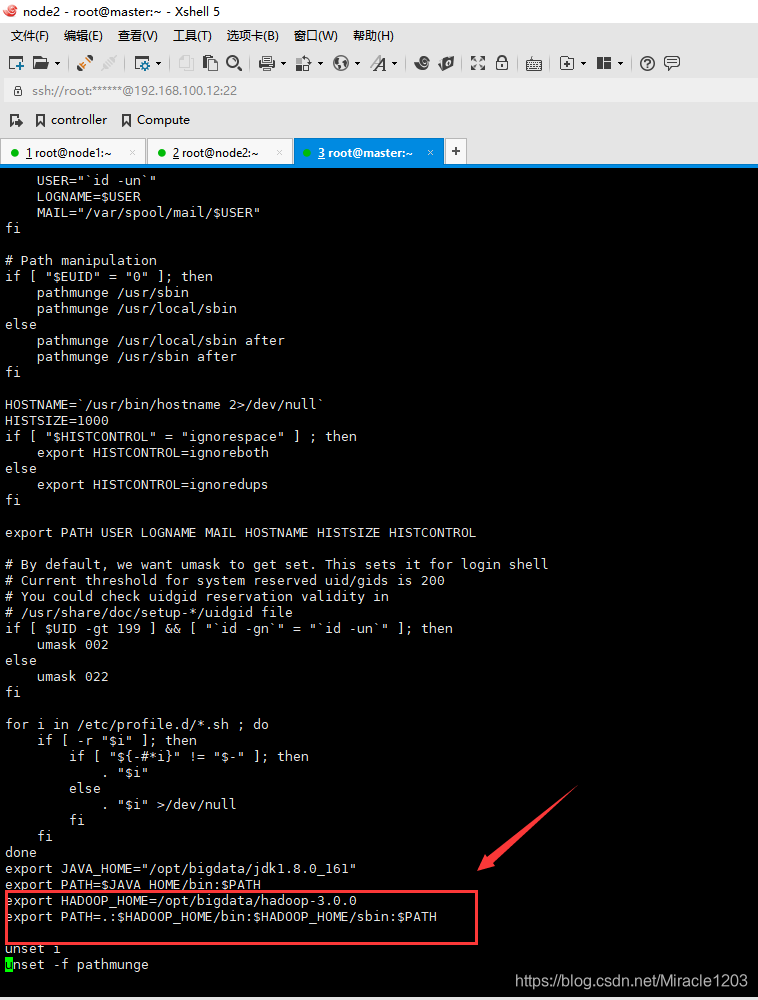Image resolution: width=758 pixels, height=1000 pixels.
Task: Switch to the root@node2 tab
Action: point(220,152)
